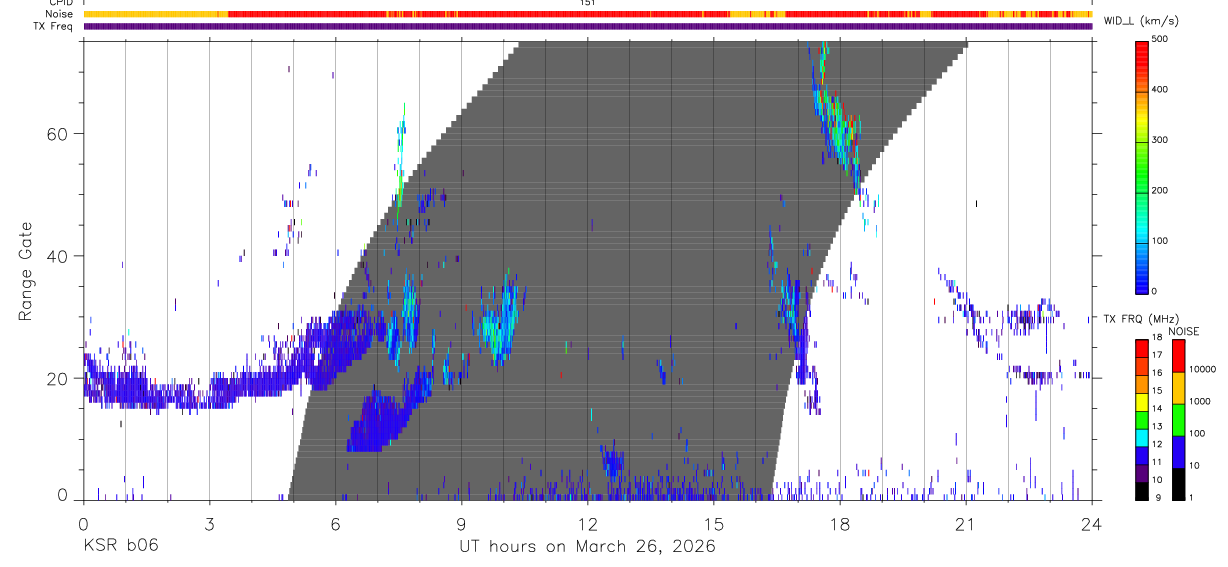
Task: Click the green segment of the NOISE color bar
Action: (1177, 418)
